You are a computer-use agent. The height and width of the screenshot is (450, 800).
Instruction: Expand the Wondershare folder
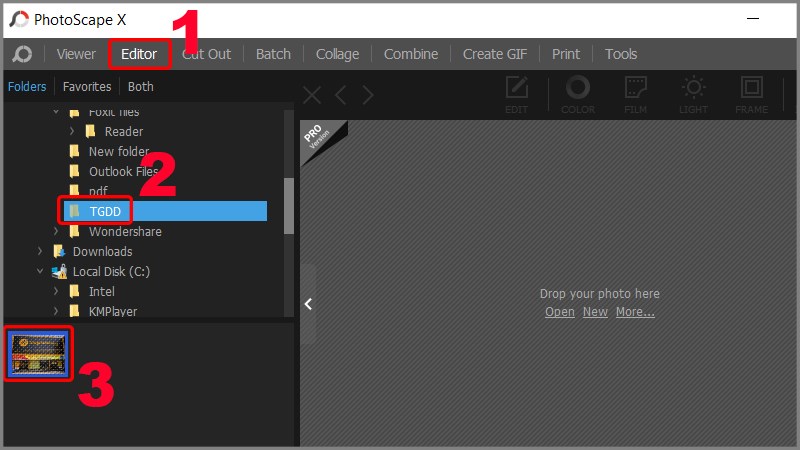click(56, 231)
